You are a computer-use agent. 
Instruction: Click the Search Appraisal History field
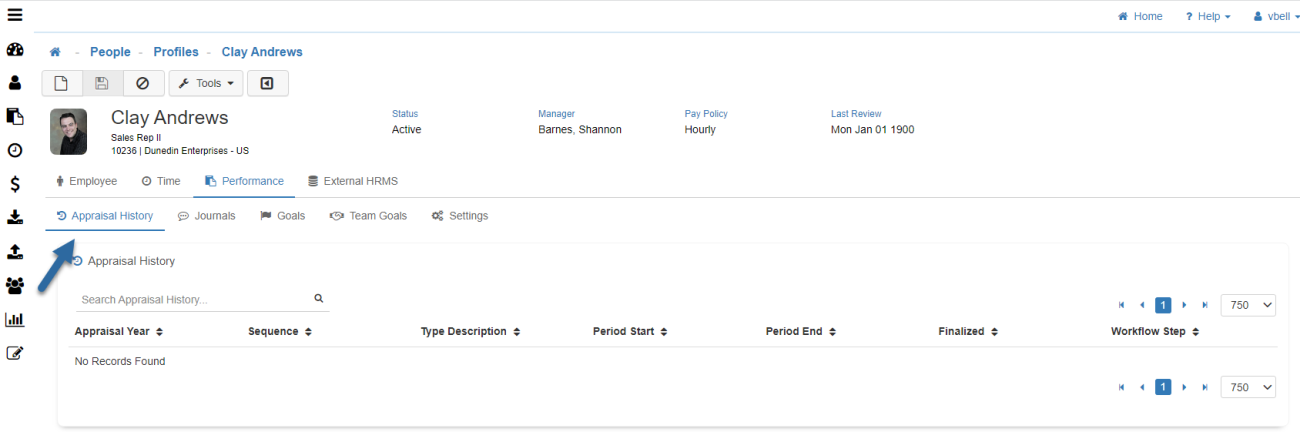(194, 299)
